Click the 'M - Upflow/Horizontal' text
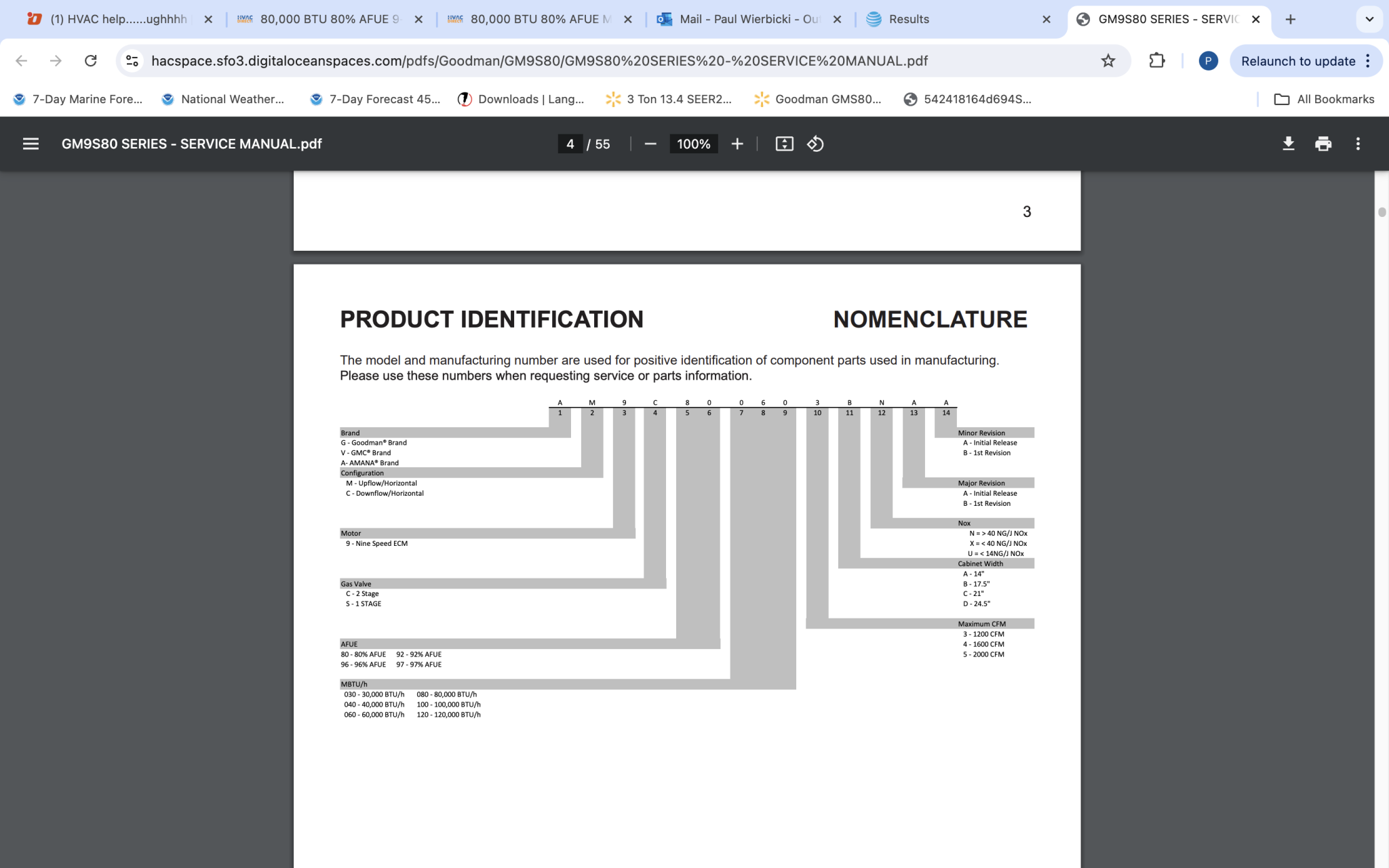 381,483
